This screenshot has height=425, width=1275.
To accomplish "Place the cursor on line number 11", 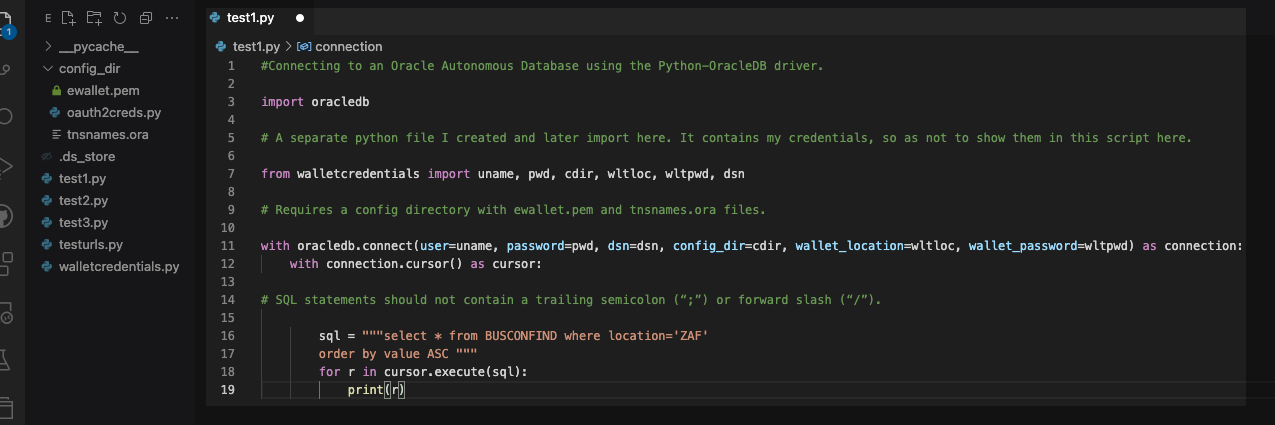I will point(231,246).
